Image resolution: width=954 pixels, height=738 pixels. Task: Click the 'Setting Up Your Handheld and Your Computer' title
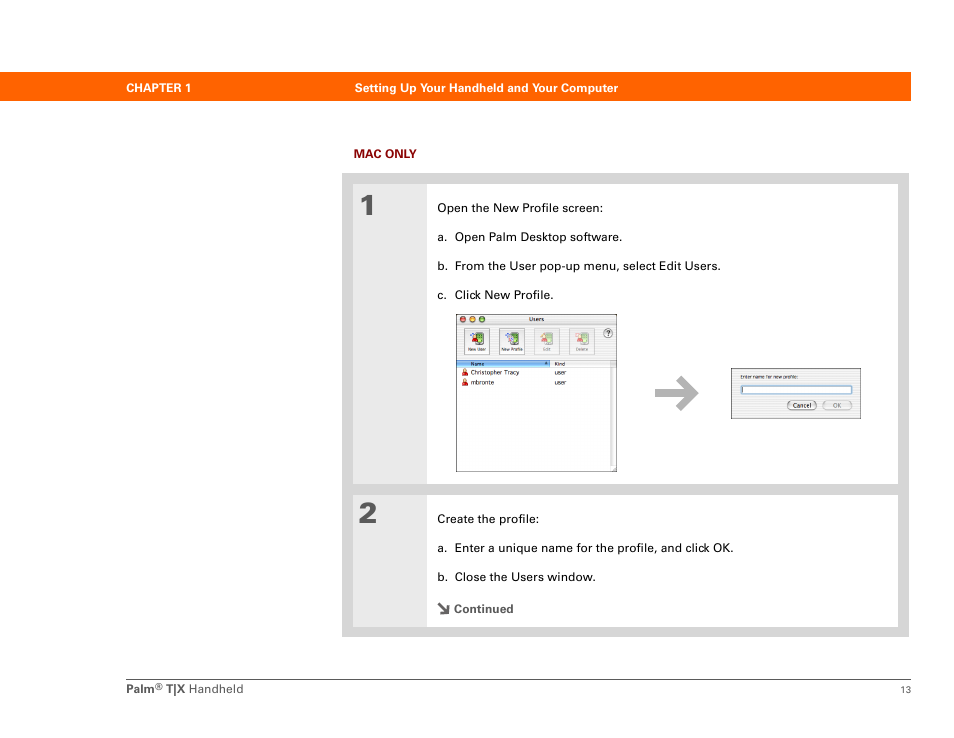click(486, 88)
